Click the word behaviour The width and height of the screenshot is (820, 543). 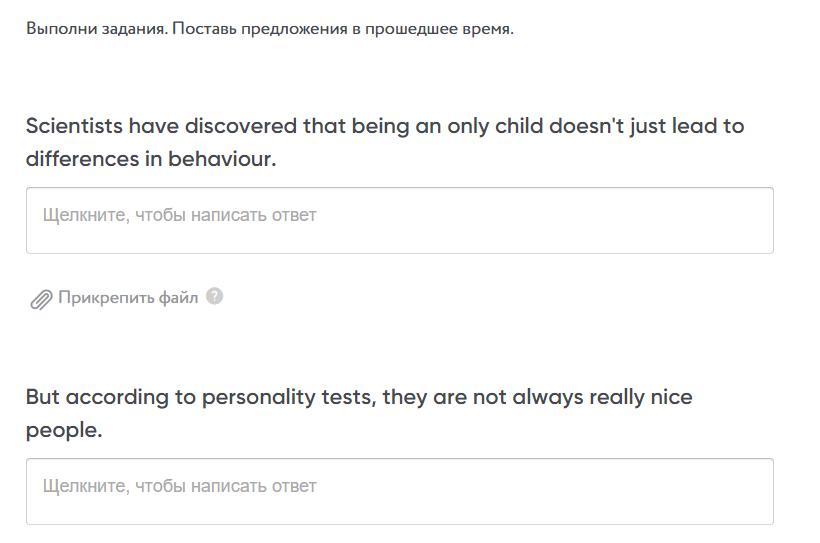tap(221, 159)
